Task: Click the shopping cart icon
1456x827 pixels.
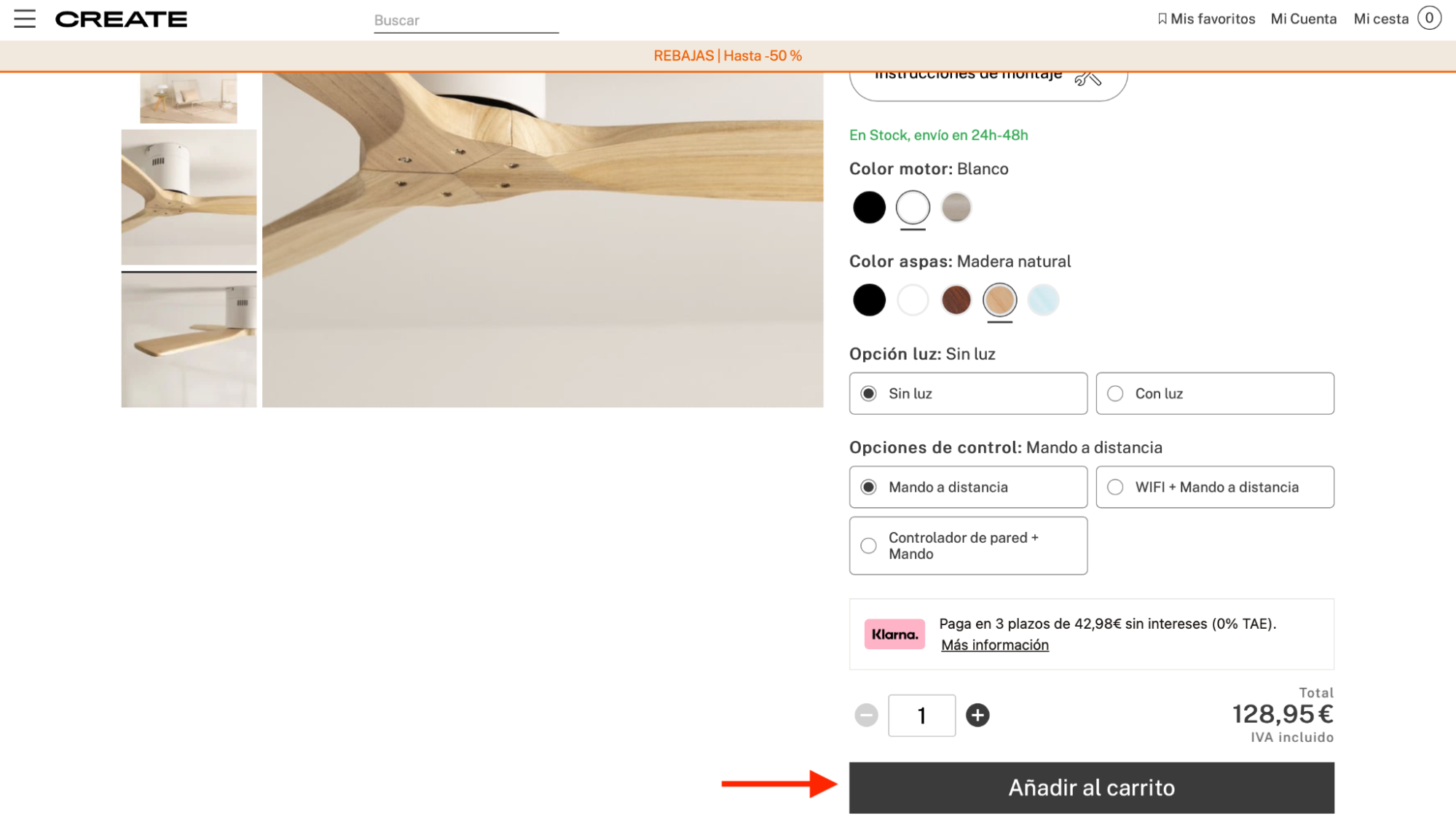Action: point(1432,18)
